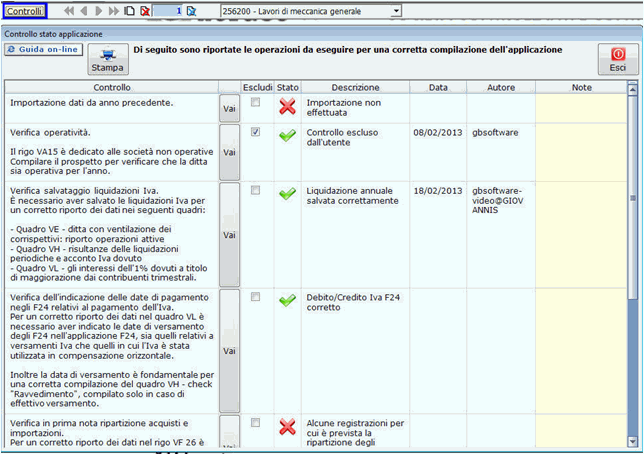Click the scrollbar down arrow
Viewport: 644px width, 454px height.
[x=632, y=441]
